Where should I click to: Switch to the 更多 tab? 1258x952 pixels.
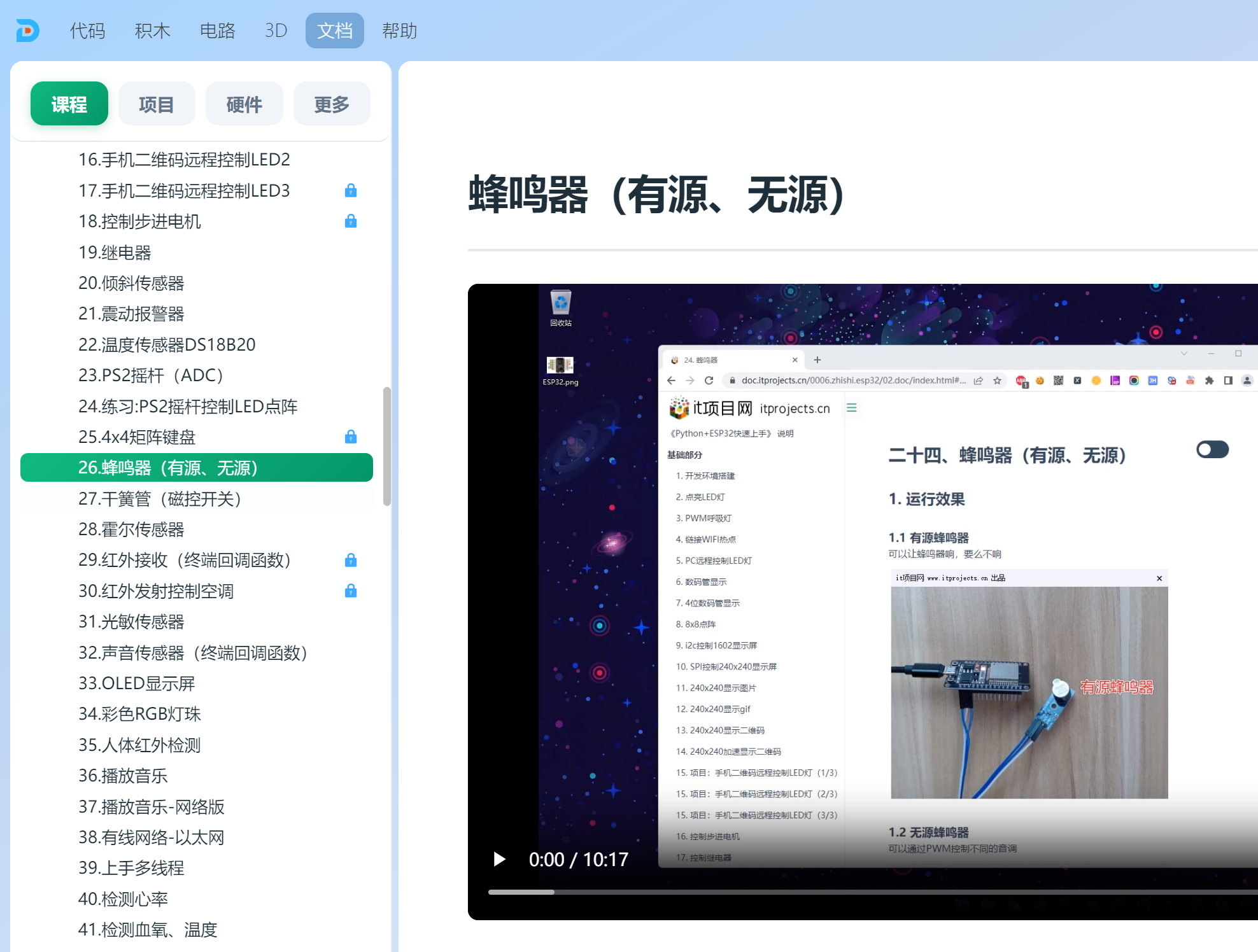point(332,104)
